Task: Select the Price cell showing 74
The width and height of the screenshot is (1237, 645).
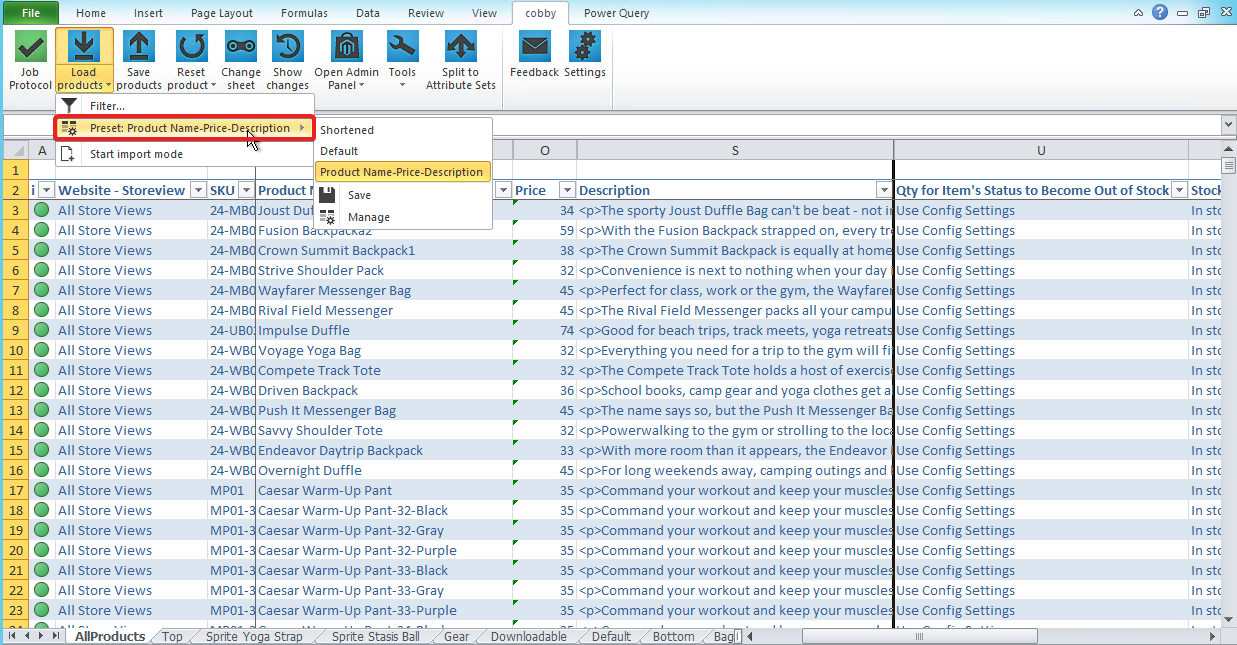Action: pos(545,330)
